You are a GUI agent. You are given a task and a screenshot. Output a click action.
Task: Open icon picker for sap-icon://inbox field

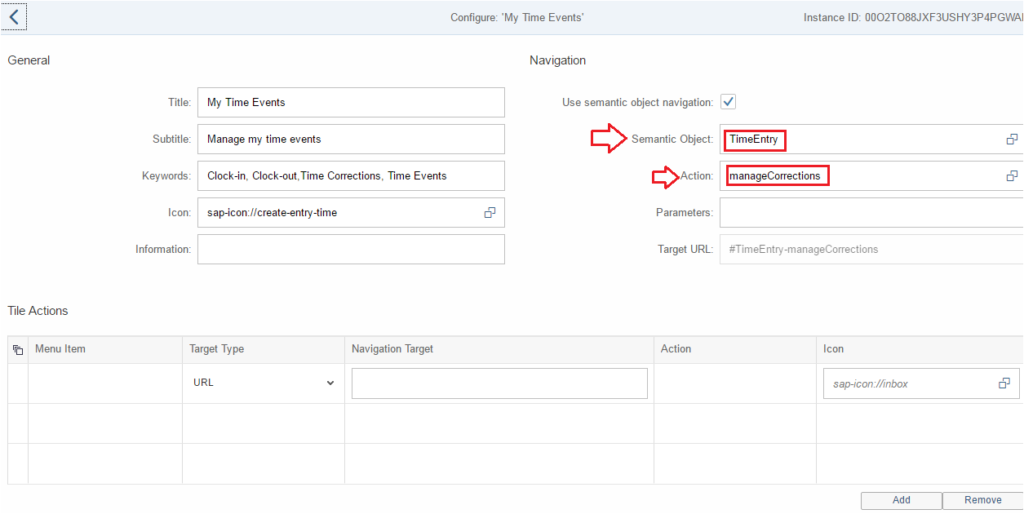(x=1004, y=383)
